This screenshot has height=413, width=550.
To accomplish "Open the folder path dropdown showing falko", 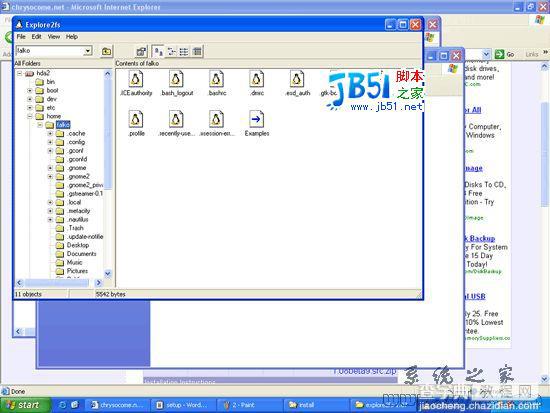I will pyautogui.click(x=88, y=51).
